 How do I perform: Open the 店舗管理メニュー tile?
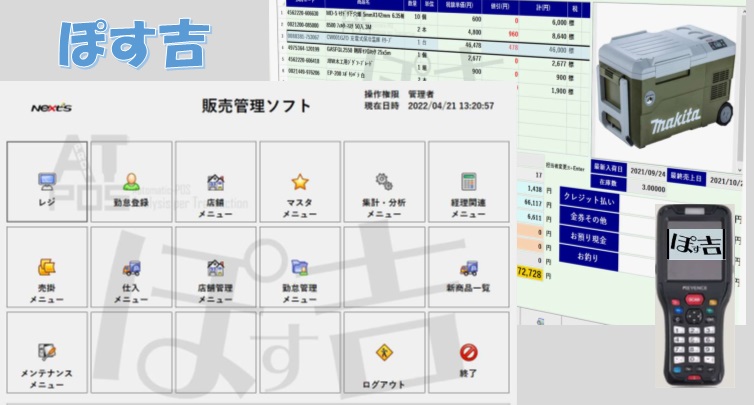[x=215, y=267]
